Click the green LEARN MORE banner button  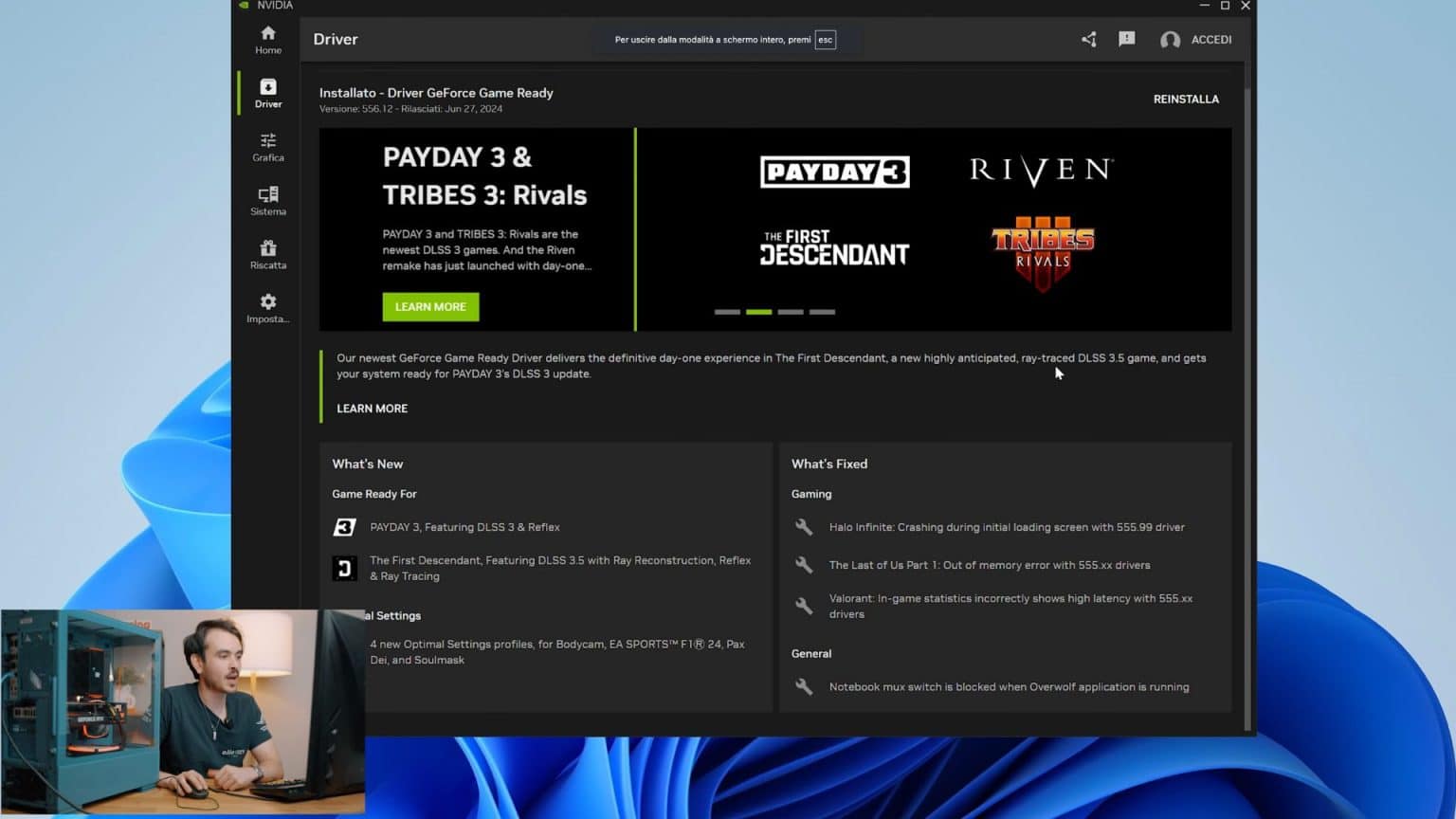430,307
